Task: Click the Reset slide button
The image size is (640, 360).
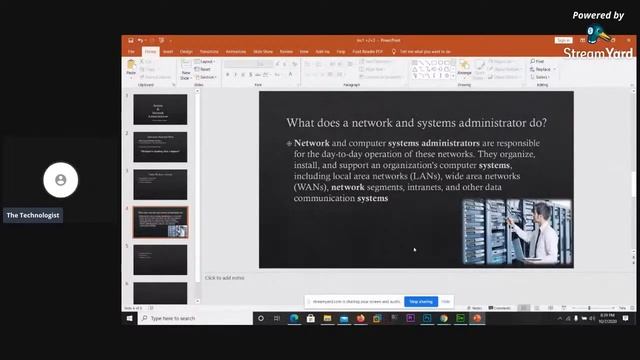Action: coord(203,69)
